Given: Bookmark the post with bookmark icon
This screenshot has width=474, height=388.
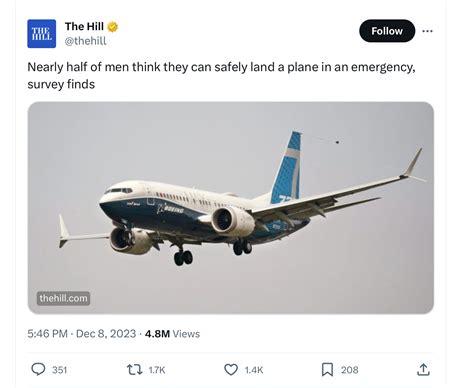Looking at the screenshot, I should point(327,370).
